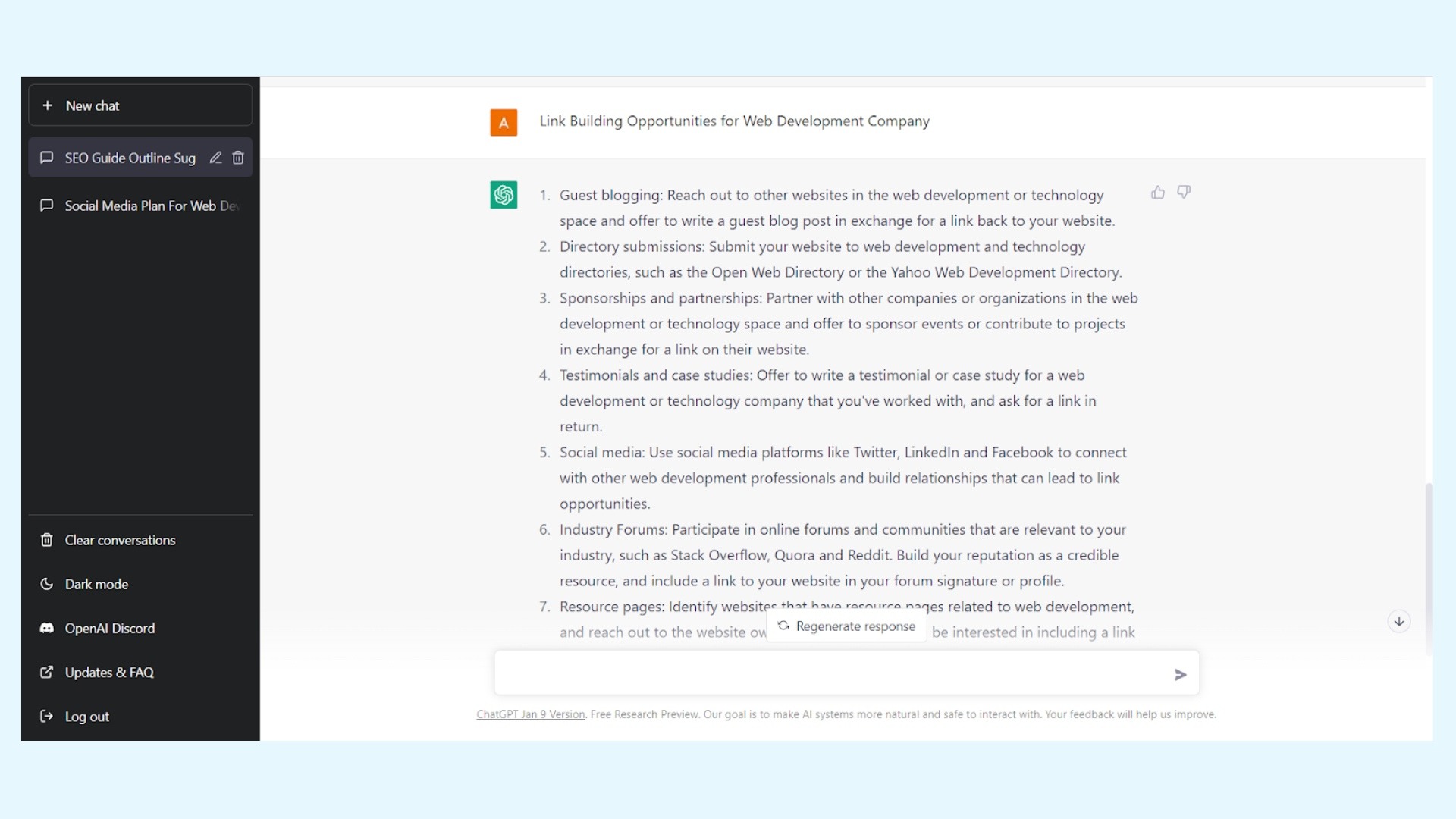Click the Updates & FAQ external link icon

click(46, 672)
